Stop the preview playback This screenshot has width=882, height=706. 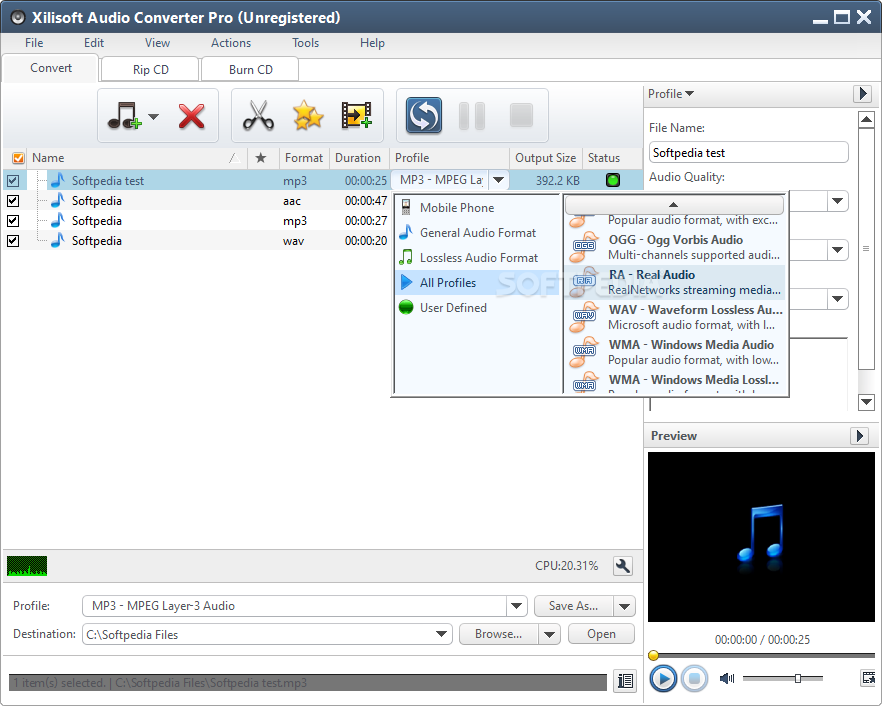point(694,678)
